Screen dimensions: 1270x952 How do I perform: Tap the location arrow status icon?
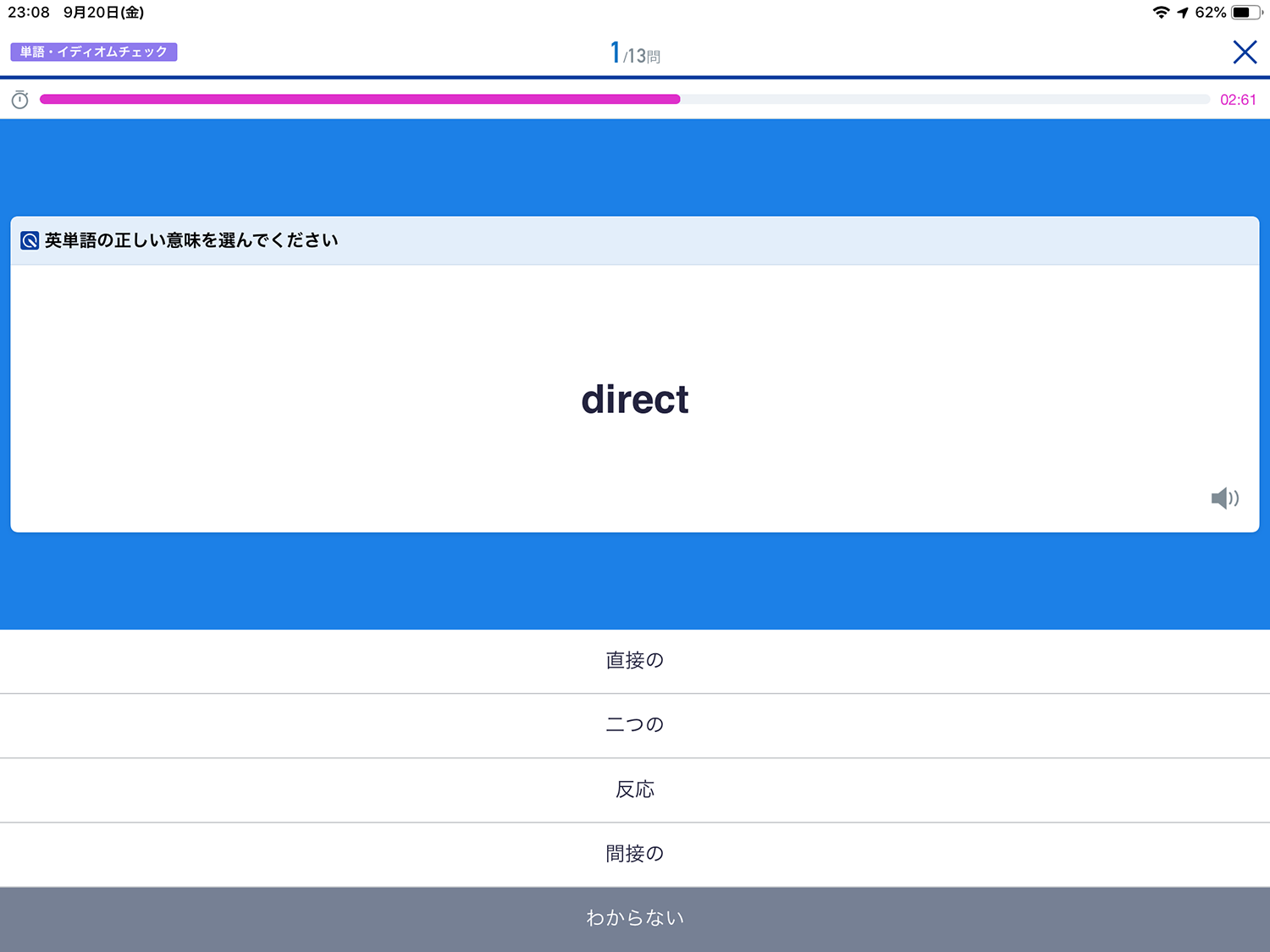(x=1183, y=13)
